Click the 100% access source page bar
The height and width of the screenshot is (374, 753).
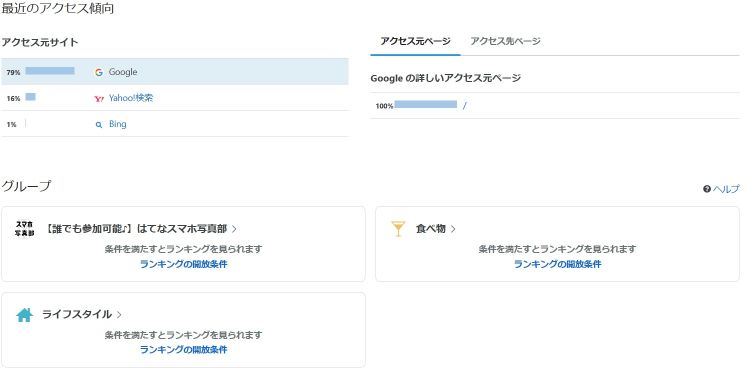click(425, 104)
